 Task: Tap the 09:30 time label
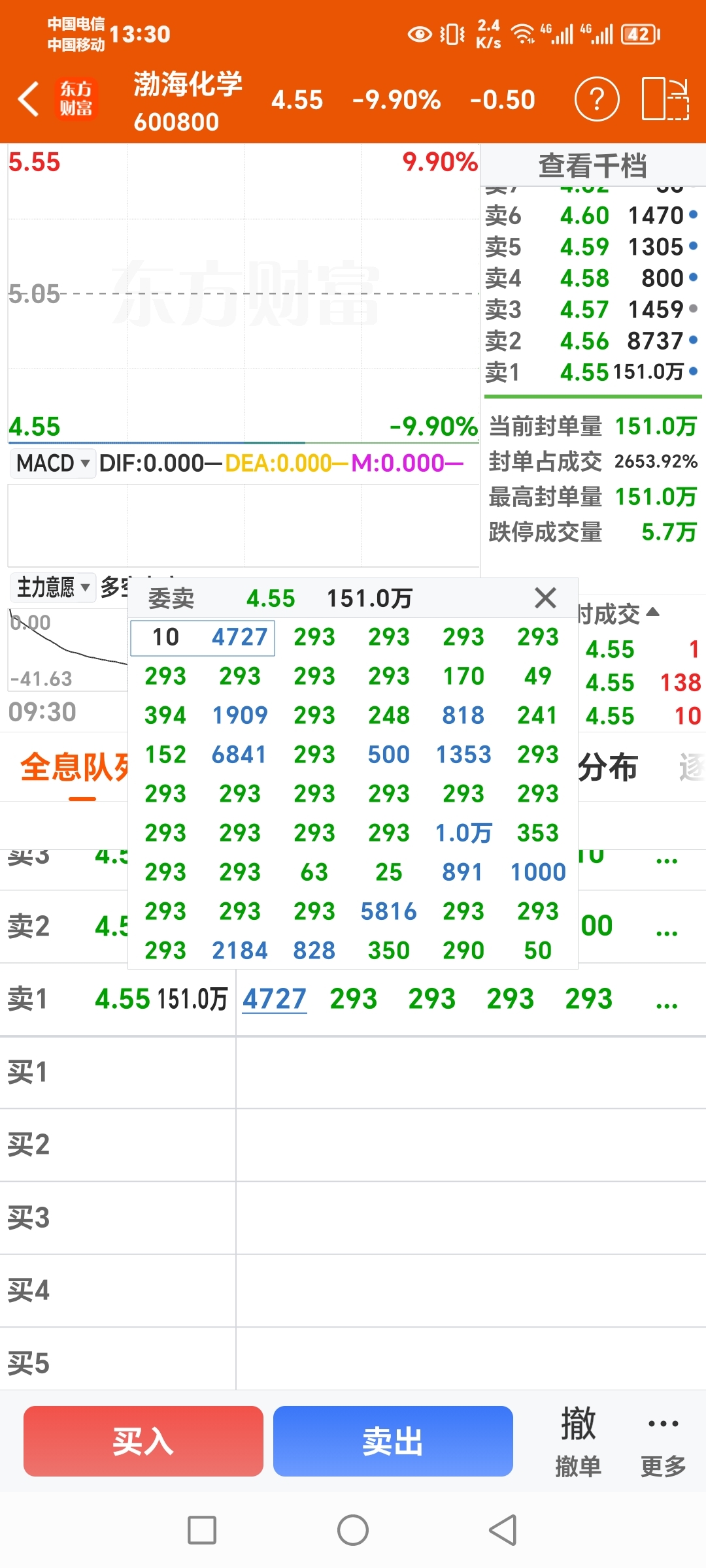[42, 711]
